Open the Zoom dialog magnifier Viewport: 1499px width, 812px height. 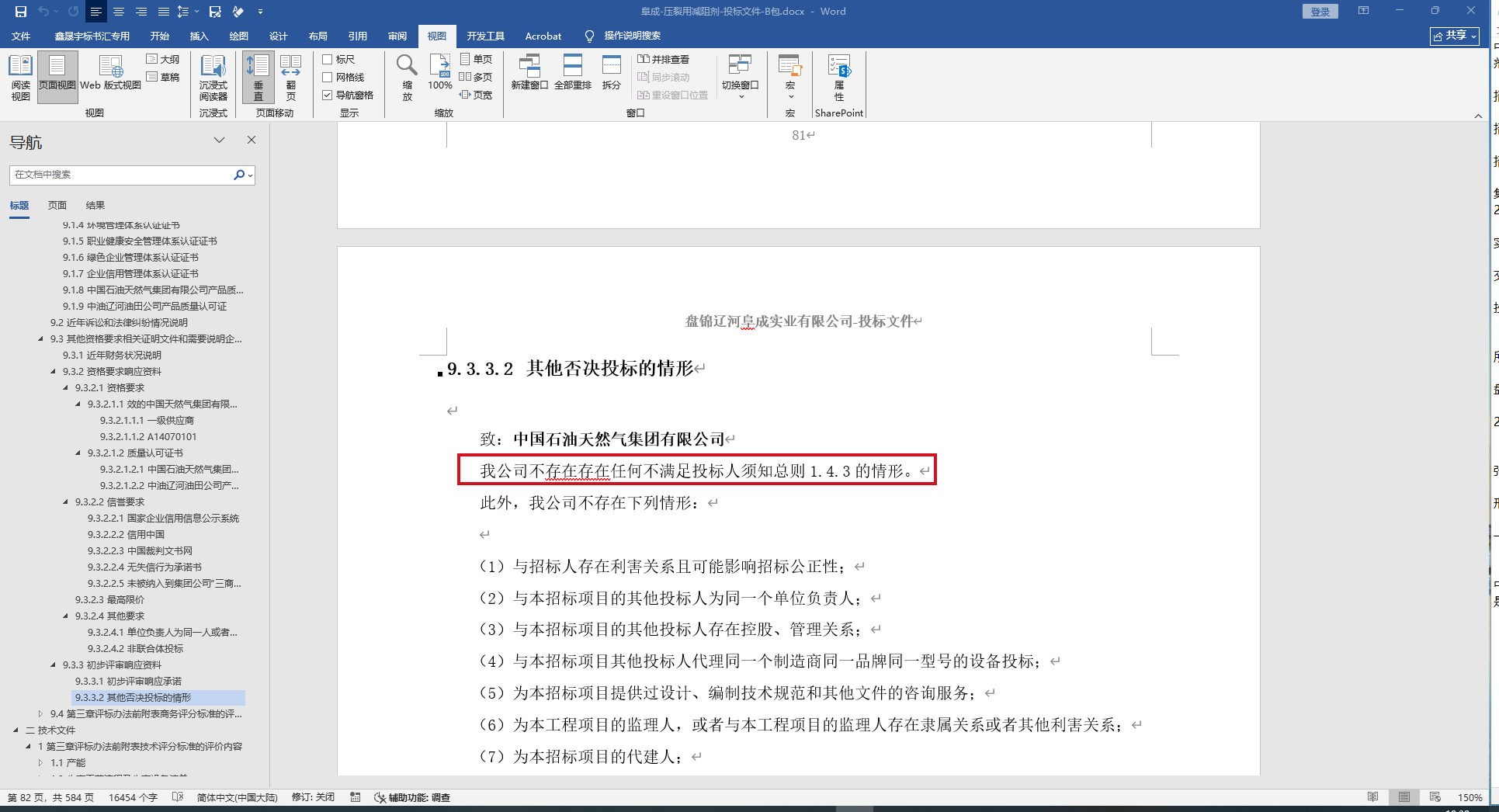click(407, 78)
